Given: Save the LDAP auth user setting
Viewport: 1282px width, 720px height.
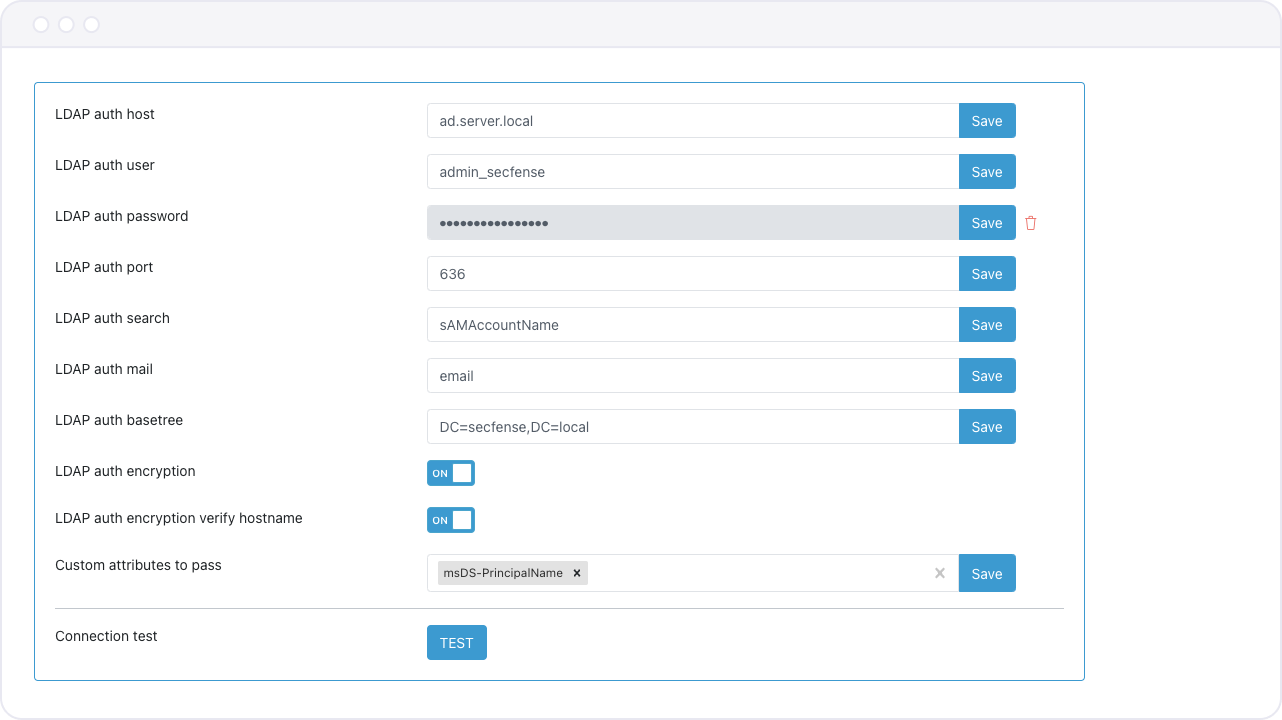Looking at the screenshot, I should pos(987,171).
